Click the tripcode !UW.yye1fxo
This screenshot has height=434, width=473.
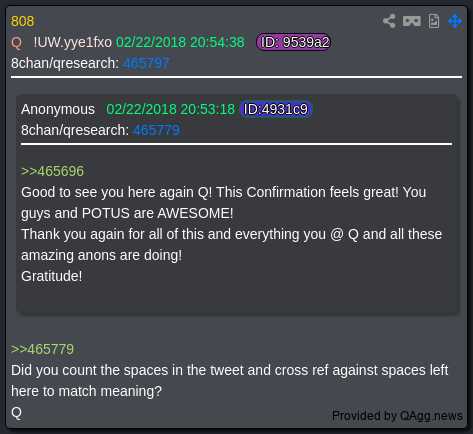point(73,42)
